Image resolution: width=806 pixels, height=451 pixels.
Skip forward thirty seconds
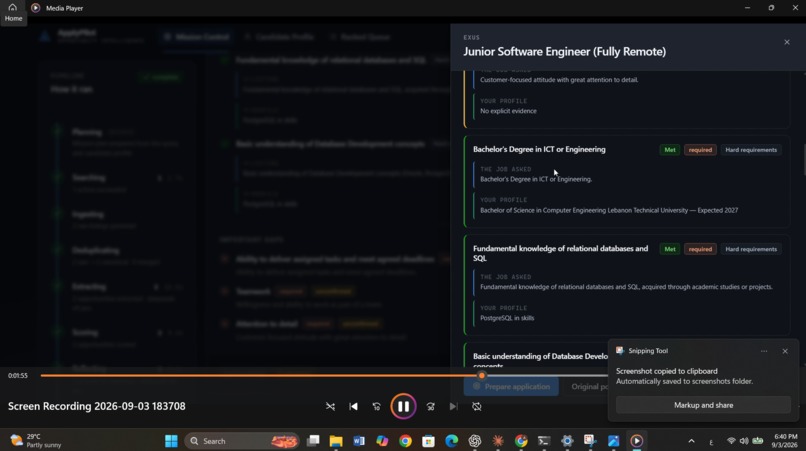click(x=430, y=406)
